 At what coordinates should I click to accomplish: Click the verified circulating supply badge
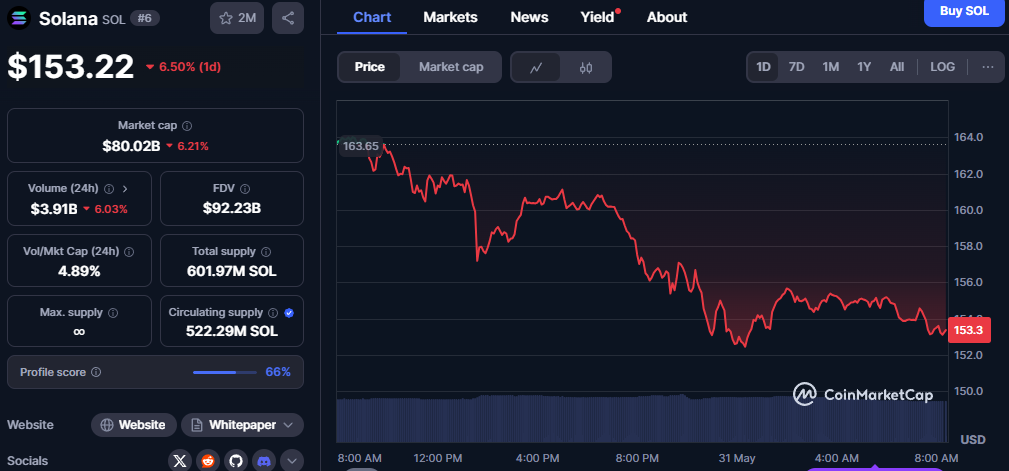(x=289, y=313)
